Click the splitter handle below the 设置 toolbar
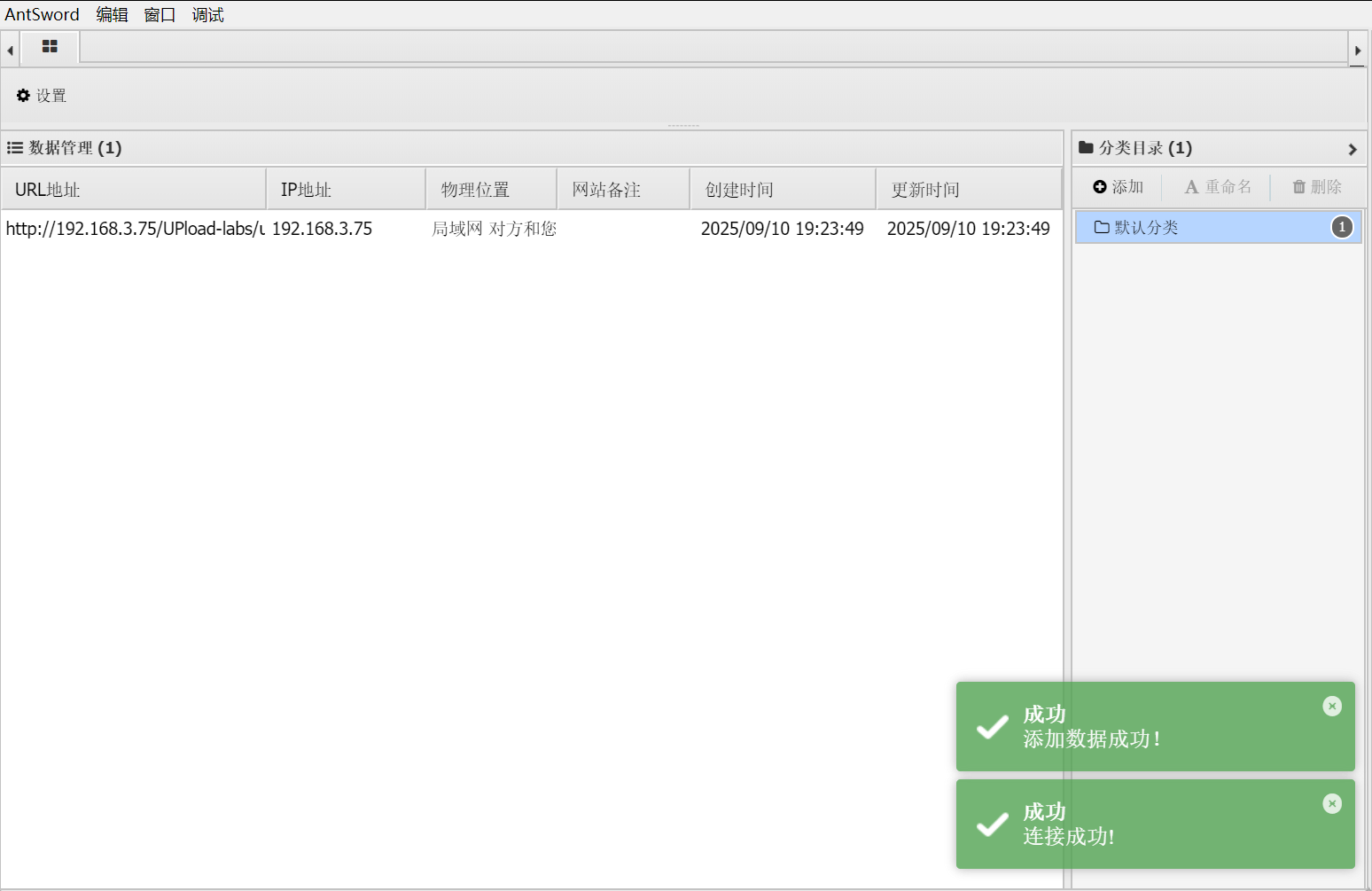The width and height of the screenshot is (1372, 891). [683, 126]
